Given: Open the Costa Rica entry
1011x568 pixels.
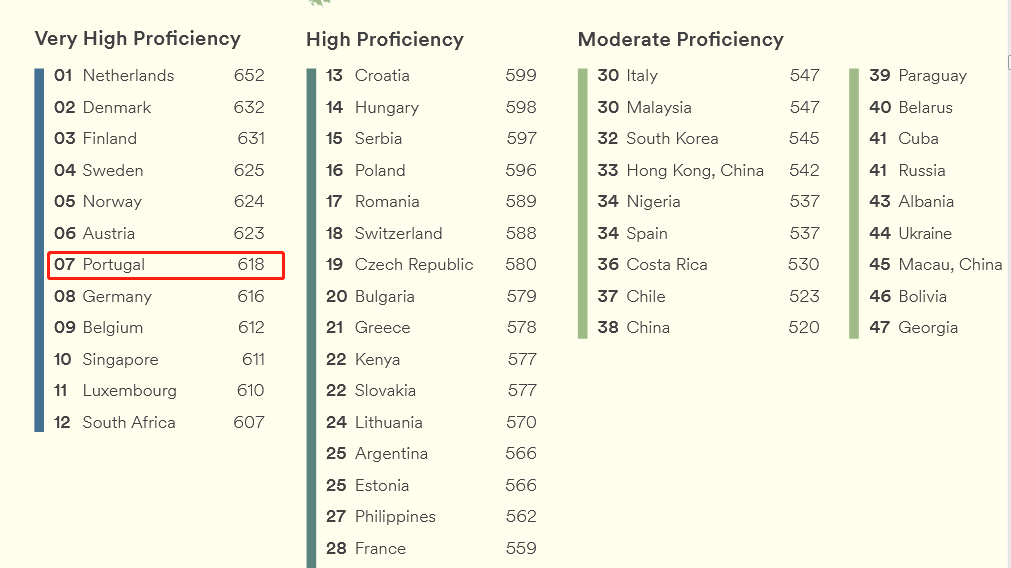Looking at the screenshot, I should click(666, 265).
